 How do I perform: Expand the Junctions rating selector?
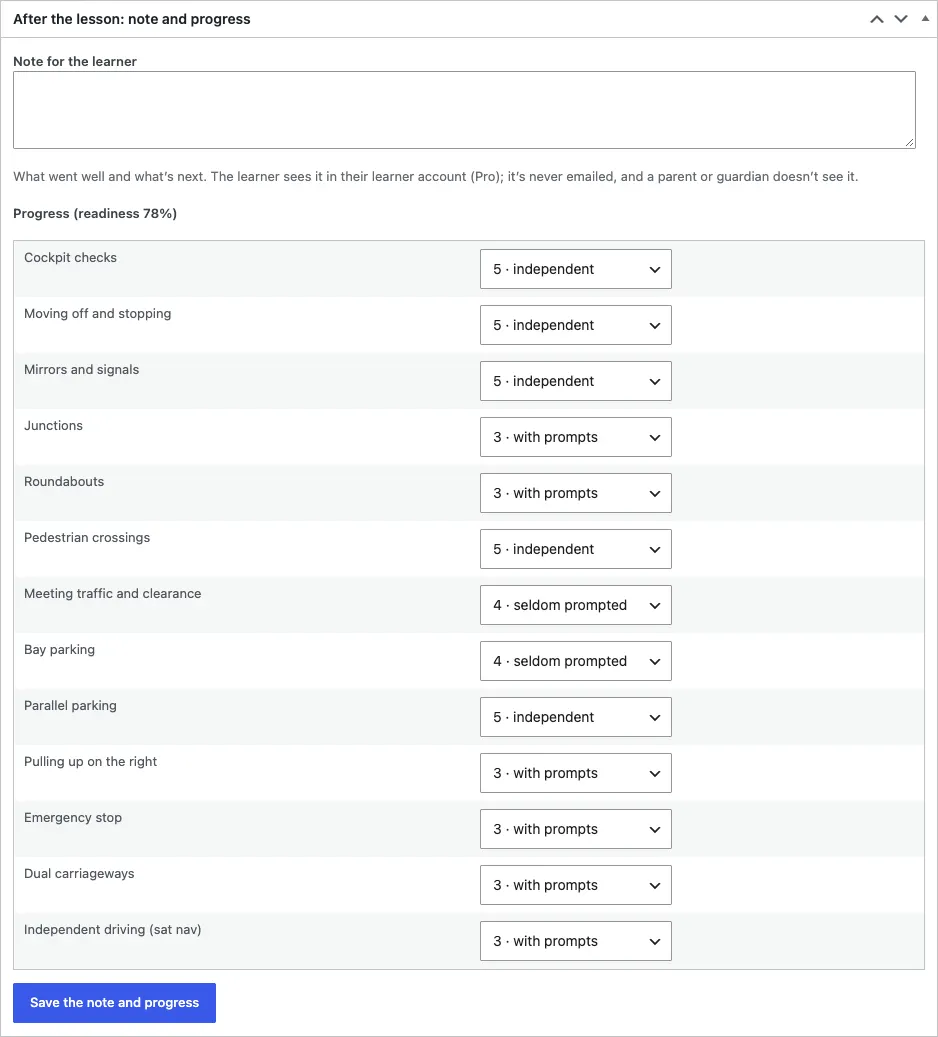pos(576,437)
